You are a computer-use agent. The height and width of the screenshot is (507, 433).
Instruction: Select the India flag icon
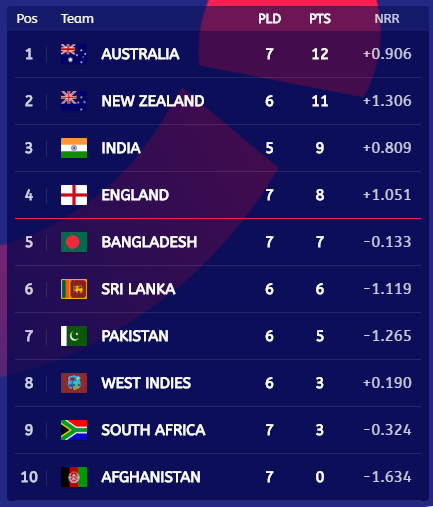pos(74,148)
